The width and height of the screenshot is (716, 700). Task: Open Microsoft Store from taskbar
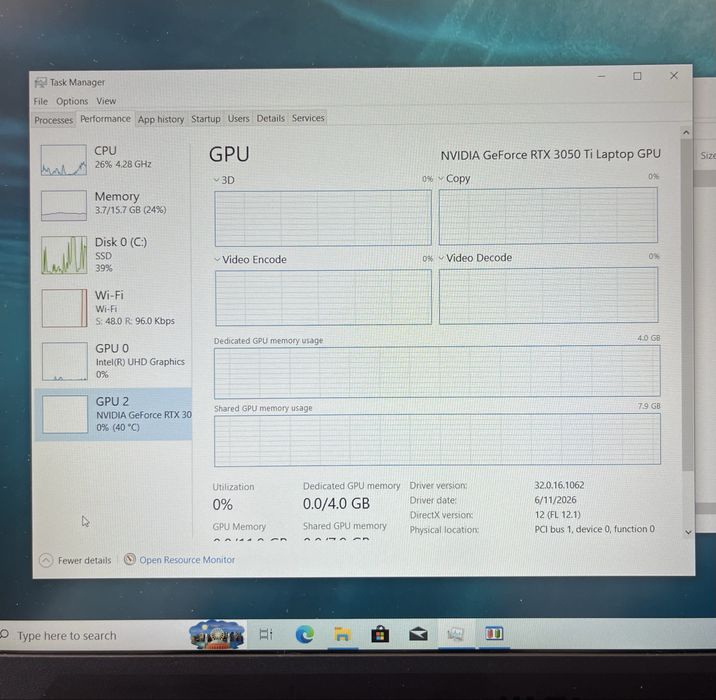[380, 634]
